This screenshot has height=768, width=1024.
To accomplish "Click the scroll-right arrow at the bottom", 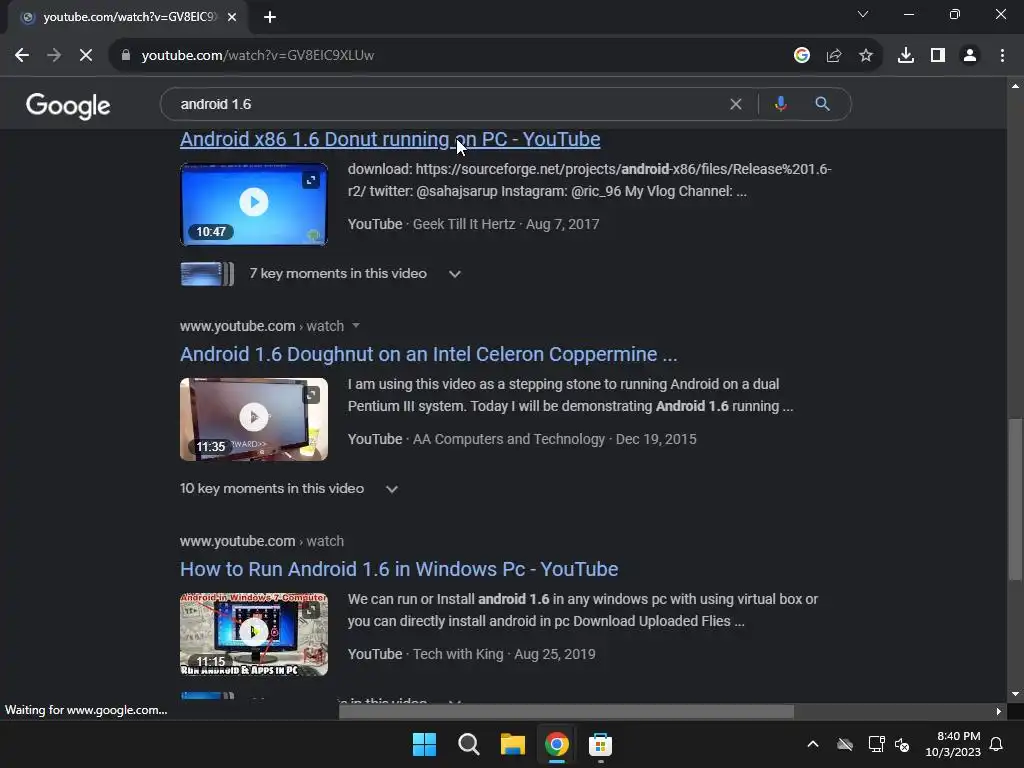I will (999, 711).
